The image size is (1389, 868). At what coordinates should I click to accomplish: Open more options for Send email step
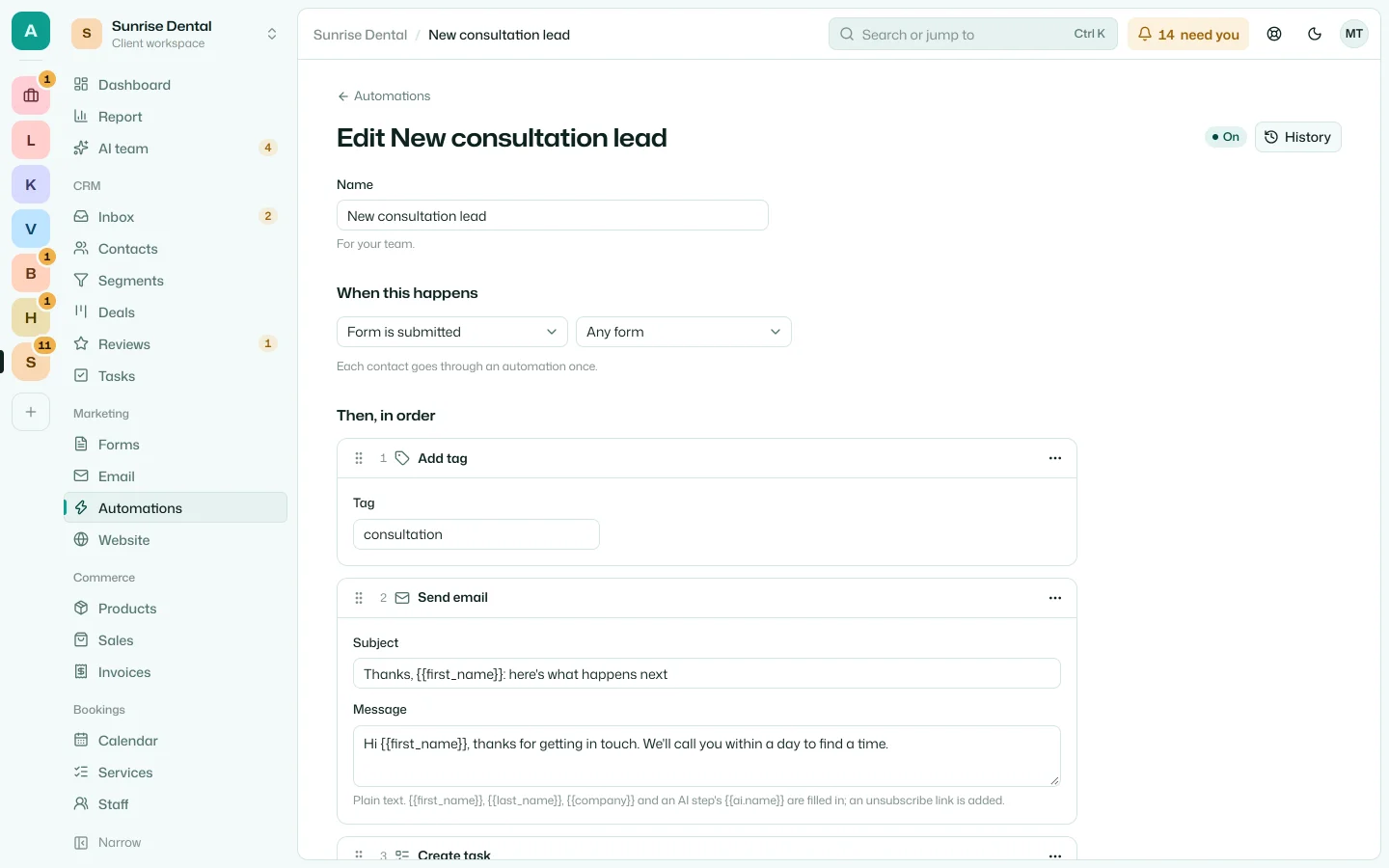(1055, 598)
